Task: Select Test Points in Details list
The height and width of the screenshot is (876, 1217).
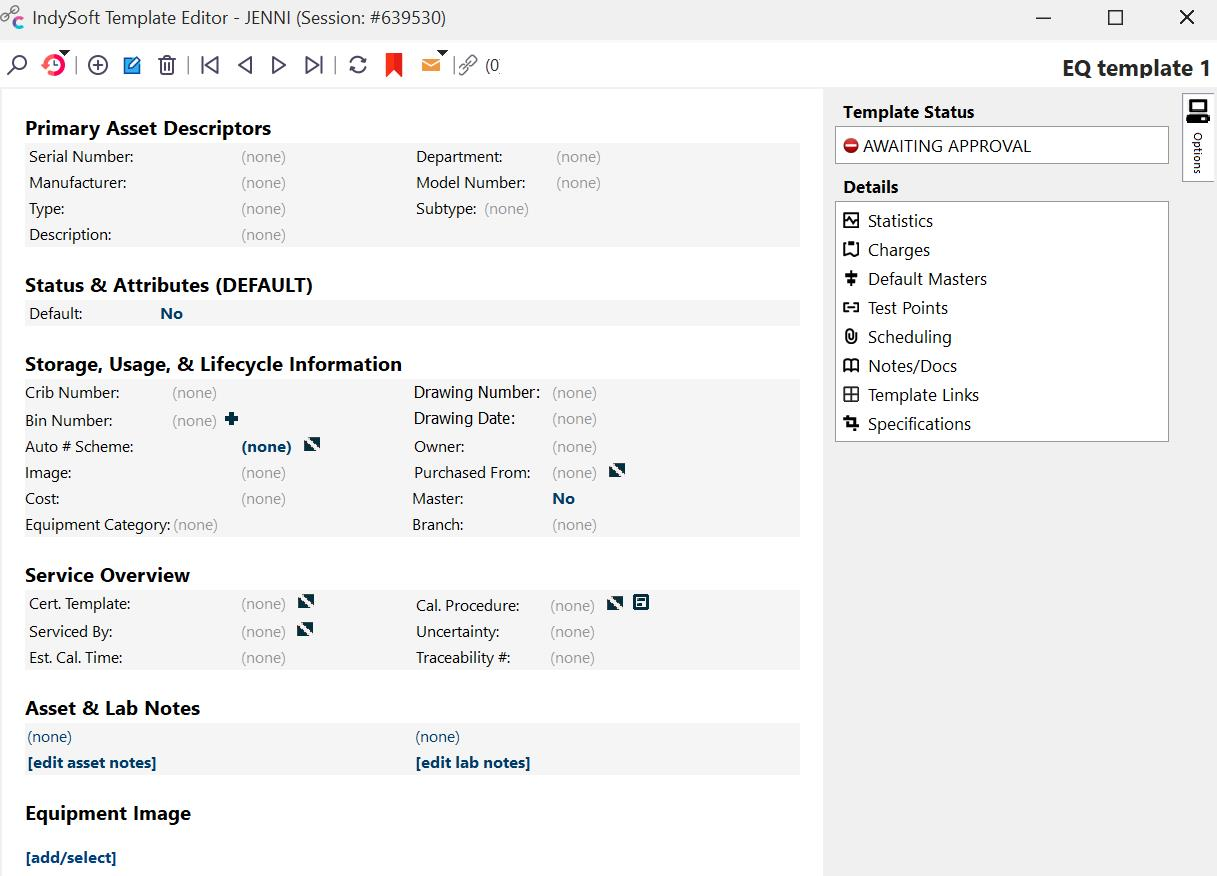Action: click(907, 308)
